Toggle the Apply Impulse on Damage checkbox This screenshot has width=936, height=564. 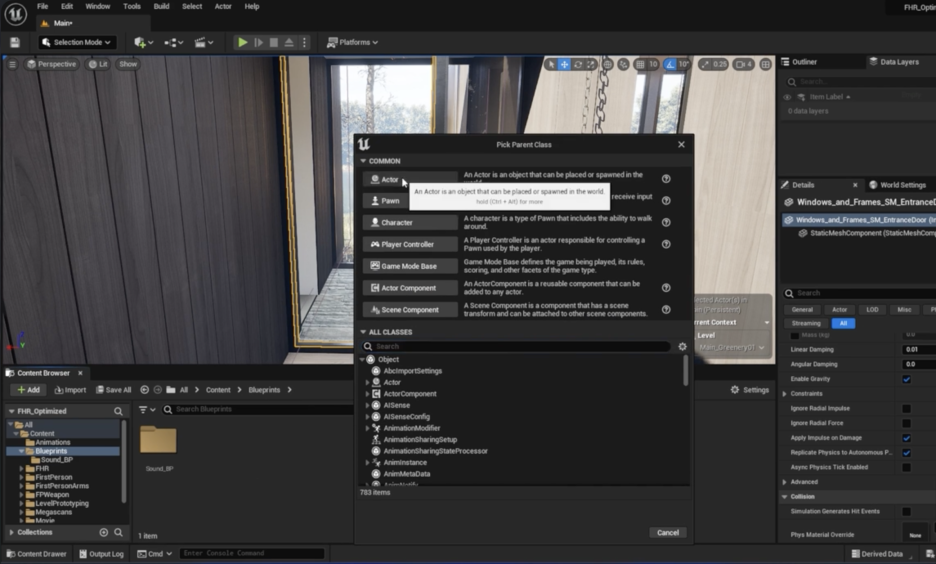(906, 438)
